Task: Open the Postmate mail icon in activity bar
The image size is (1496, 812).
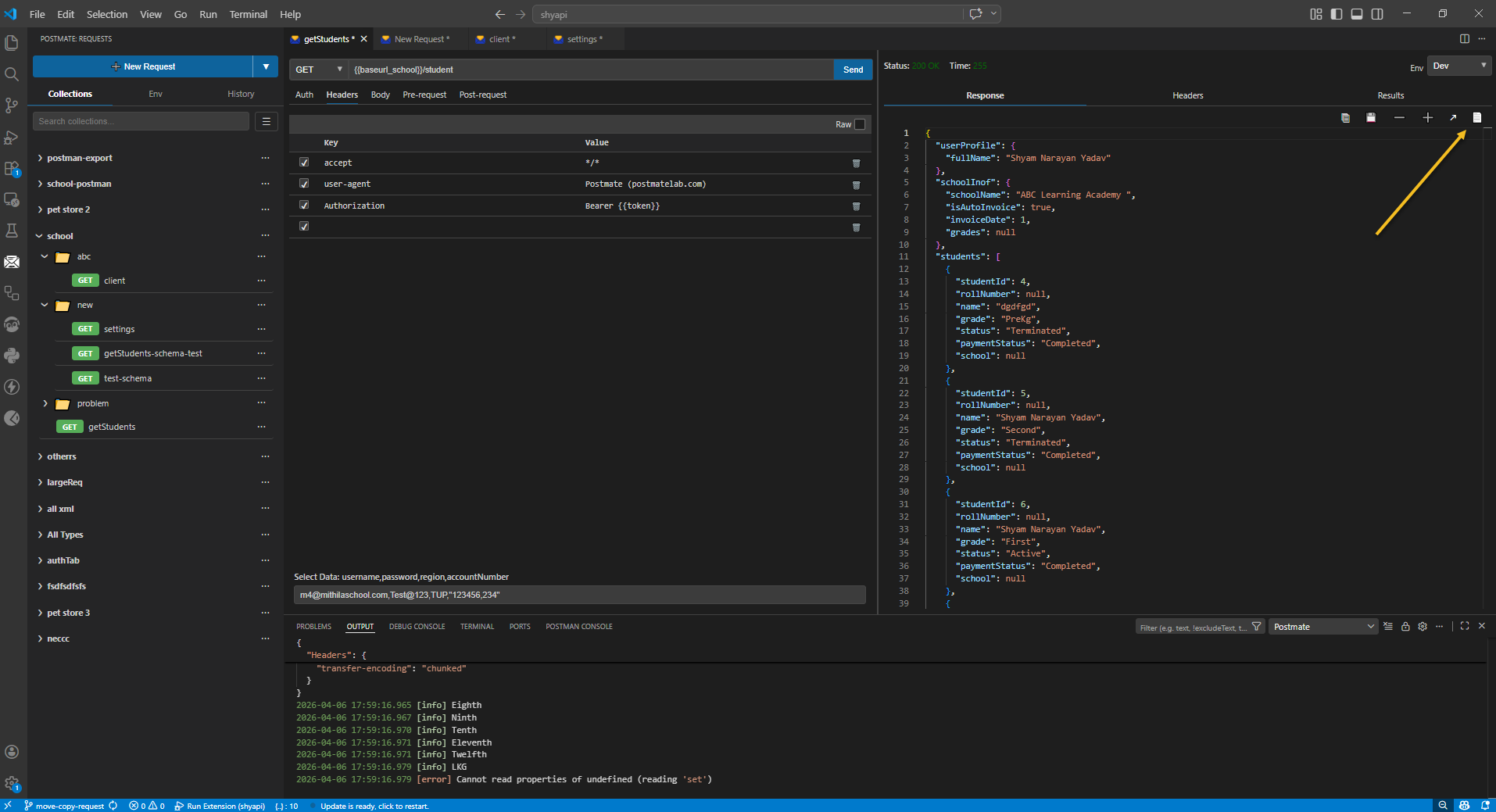Action: coord(12,262)
